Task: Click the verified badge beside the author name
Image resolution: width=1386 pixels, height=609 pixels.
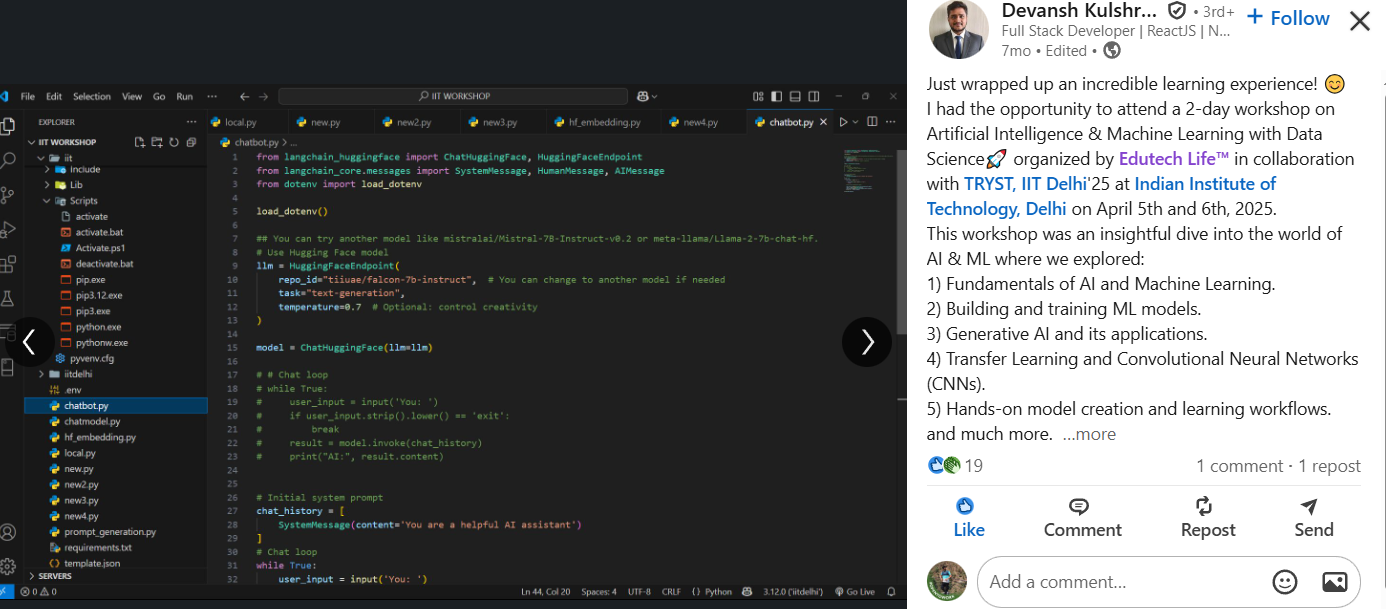Action: point(1177,11)
